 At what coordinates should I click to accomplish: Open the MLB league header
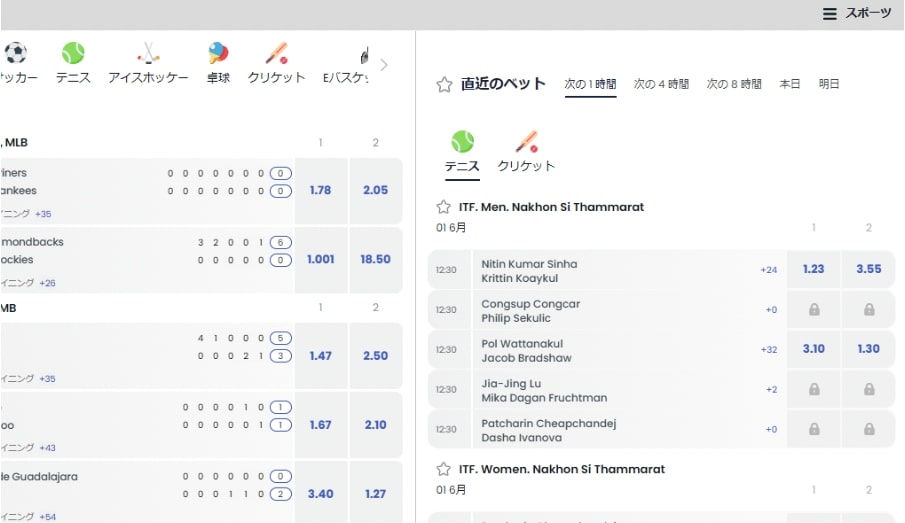16,143
